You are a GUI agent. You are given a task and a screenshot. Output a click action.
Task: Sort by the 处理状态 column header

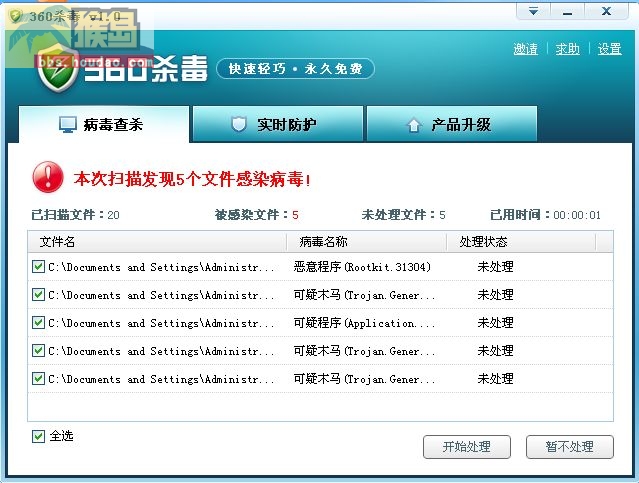[x=521, y=242]
